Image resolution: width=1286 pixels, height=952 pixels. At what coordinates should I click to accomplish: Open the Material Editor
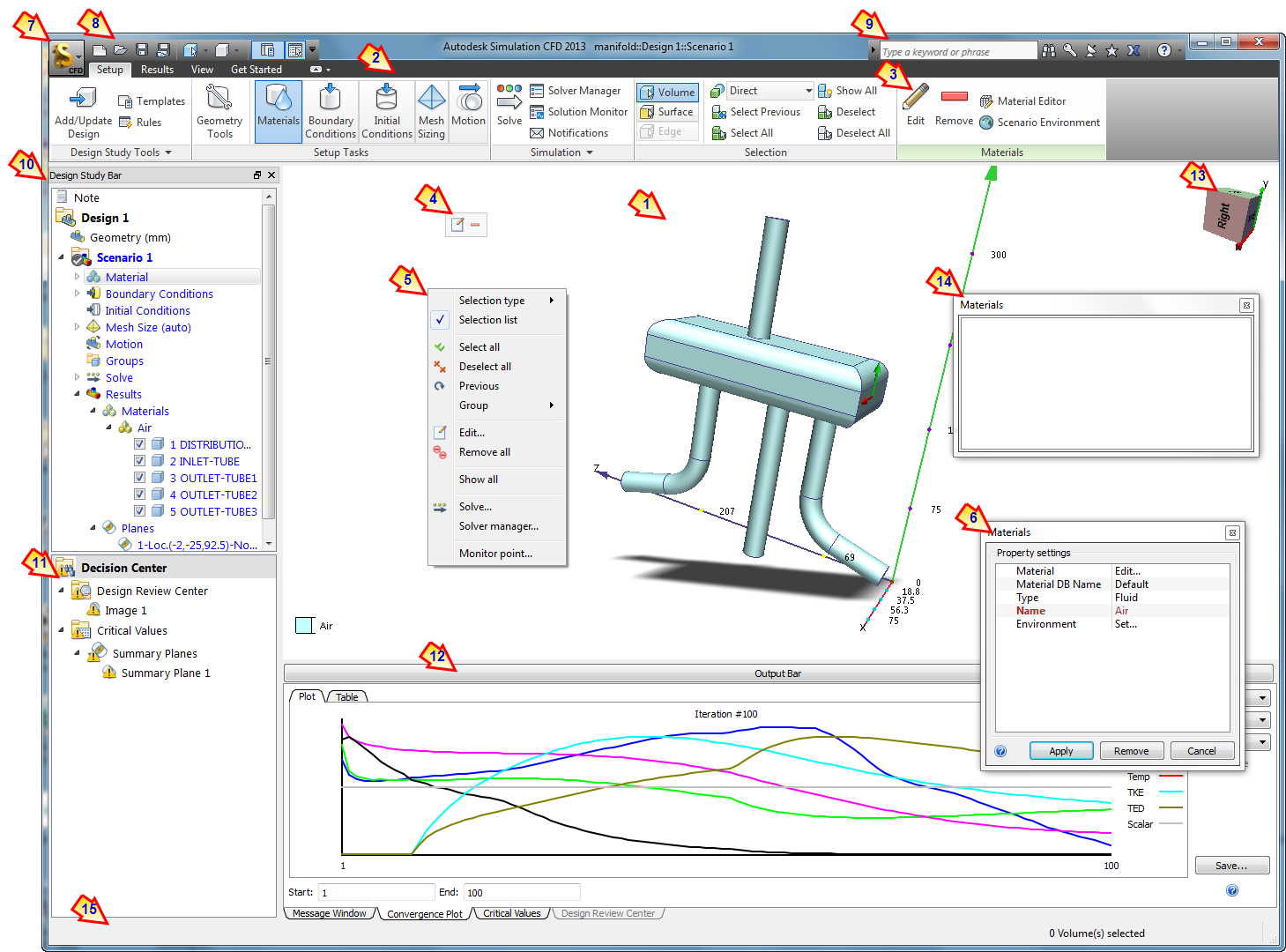[x=1022, y=101]
